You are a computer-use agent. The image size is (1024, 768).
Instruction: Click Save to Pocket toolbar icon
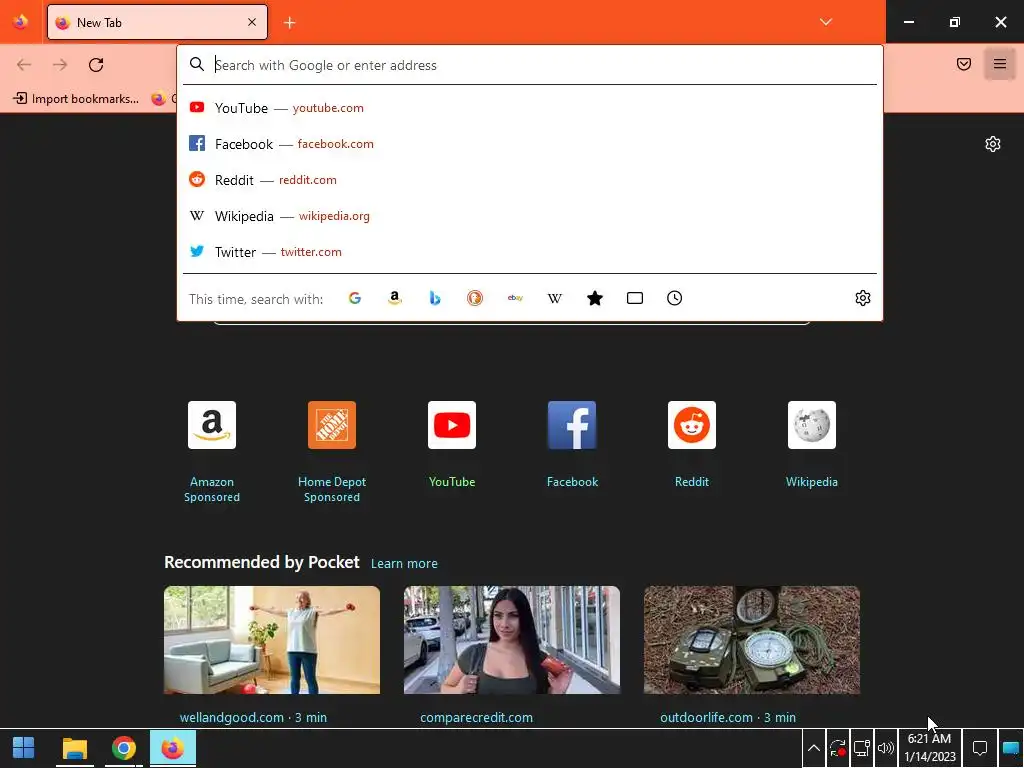[964, 64]
